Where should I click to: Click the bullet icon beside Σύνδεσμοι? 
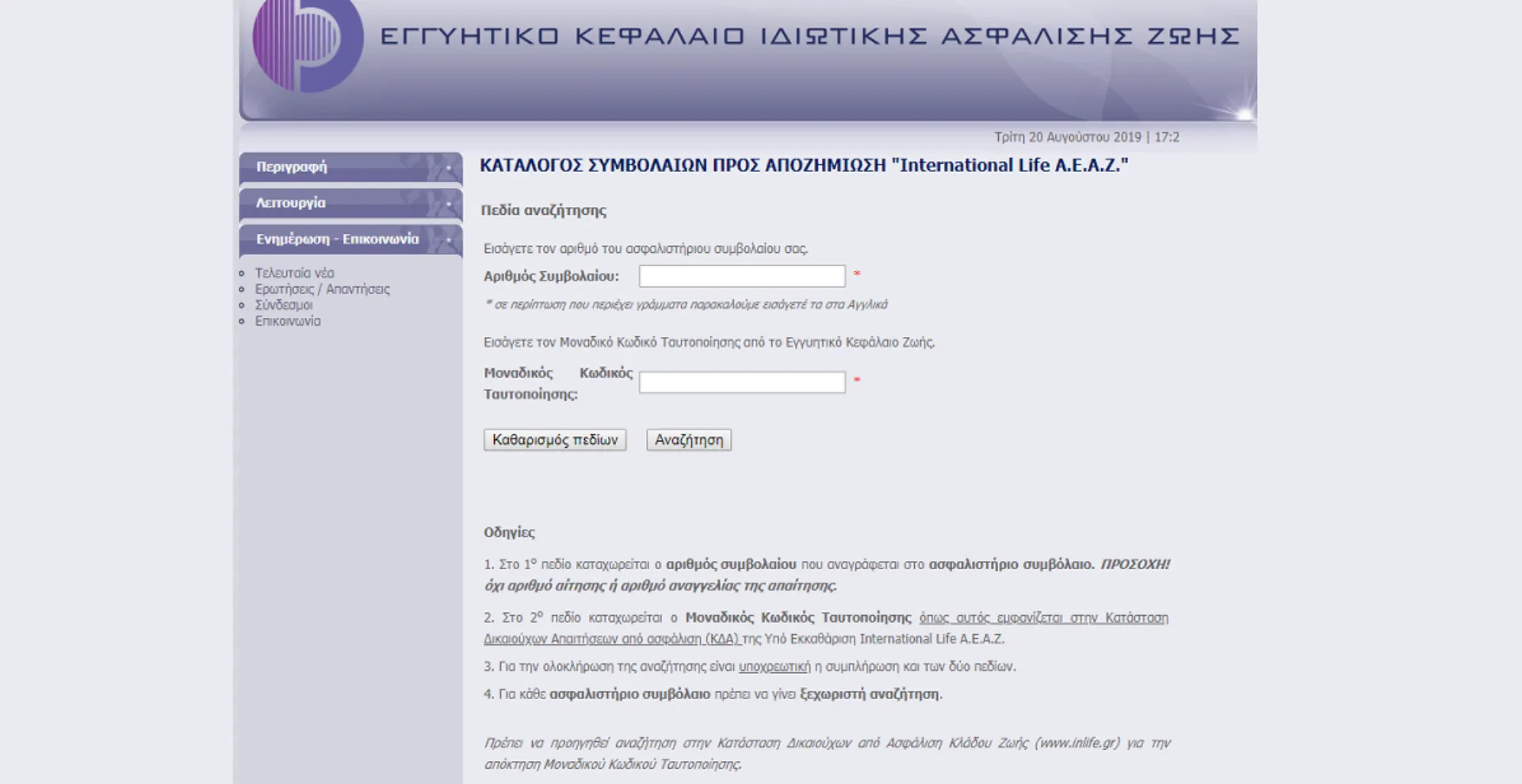(242, 305)
